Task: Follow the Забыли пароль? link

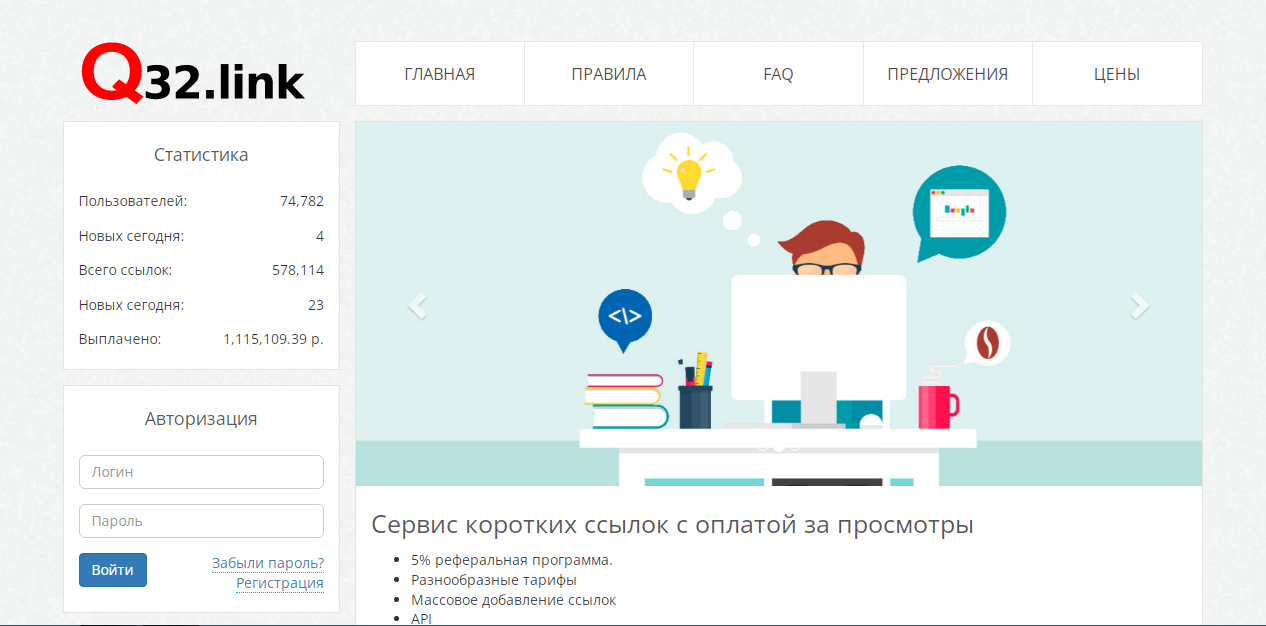Action: [267, 563]
